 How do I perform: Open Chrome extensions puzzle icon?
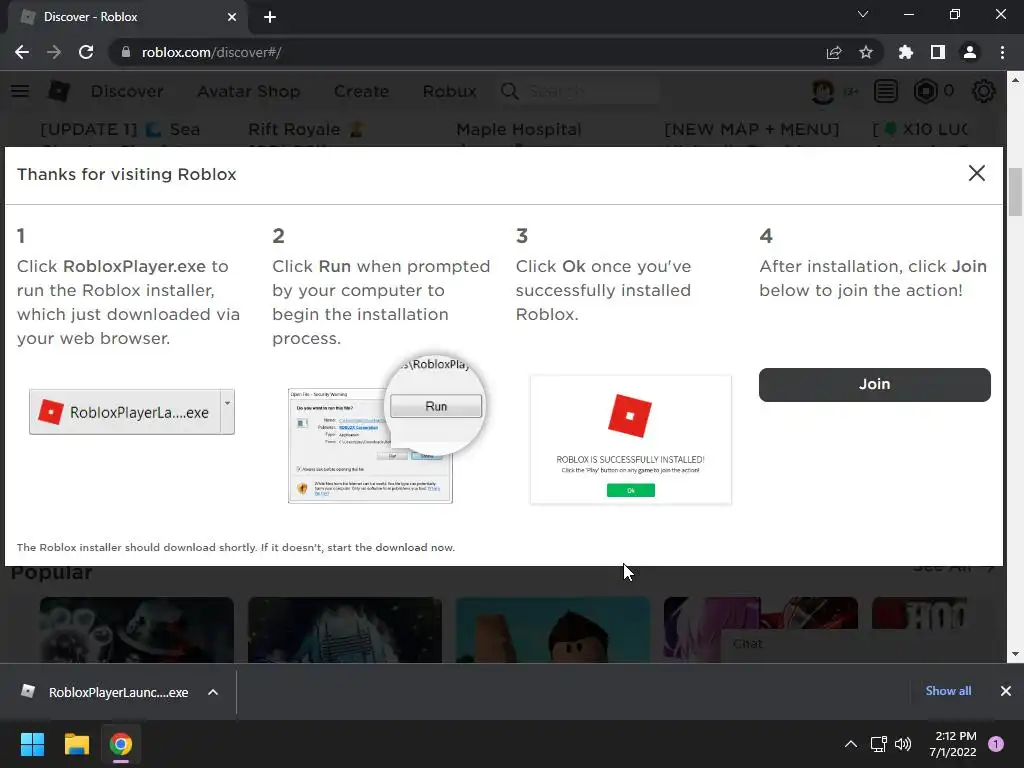pyautogui.click(x=906, y=52)
